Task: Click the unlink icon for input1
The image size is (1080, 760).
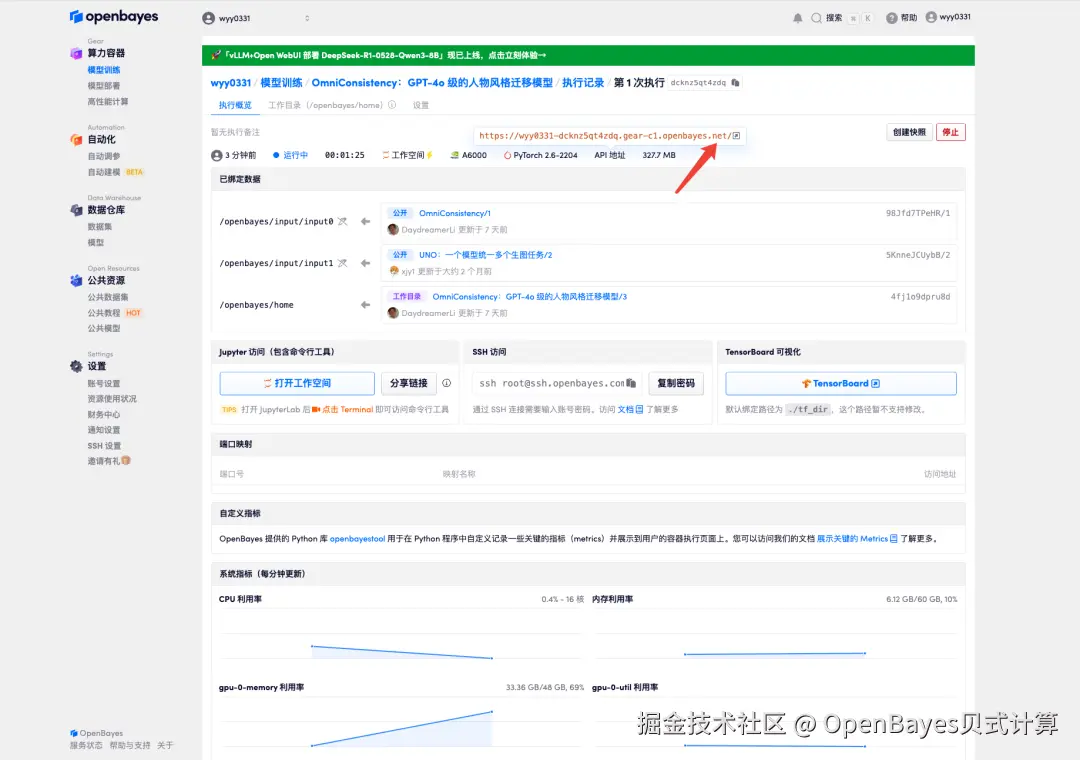Action: point(342,263)
